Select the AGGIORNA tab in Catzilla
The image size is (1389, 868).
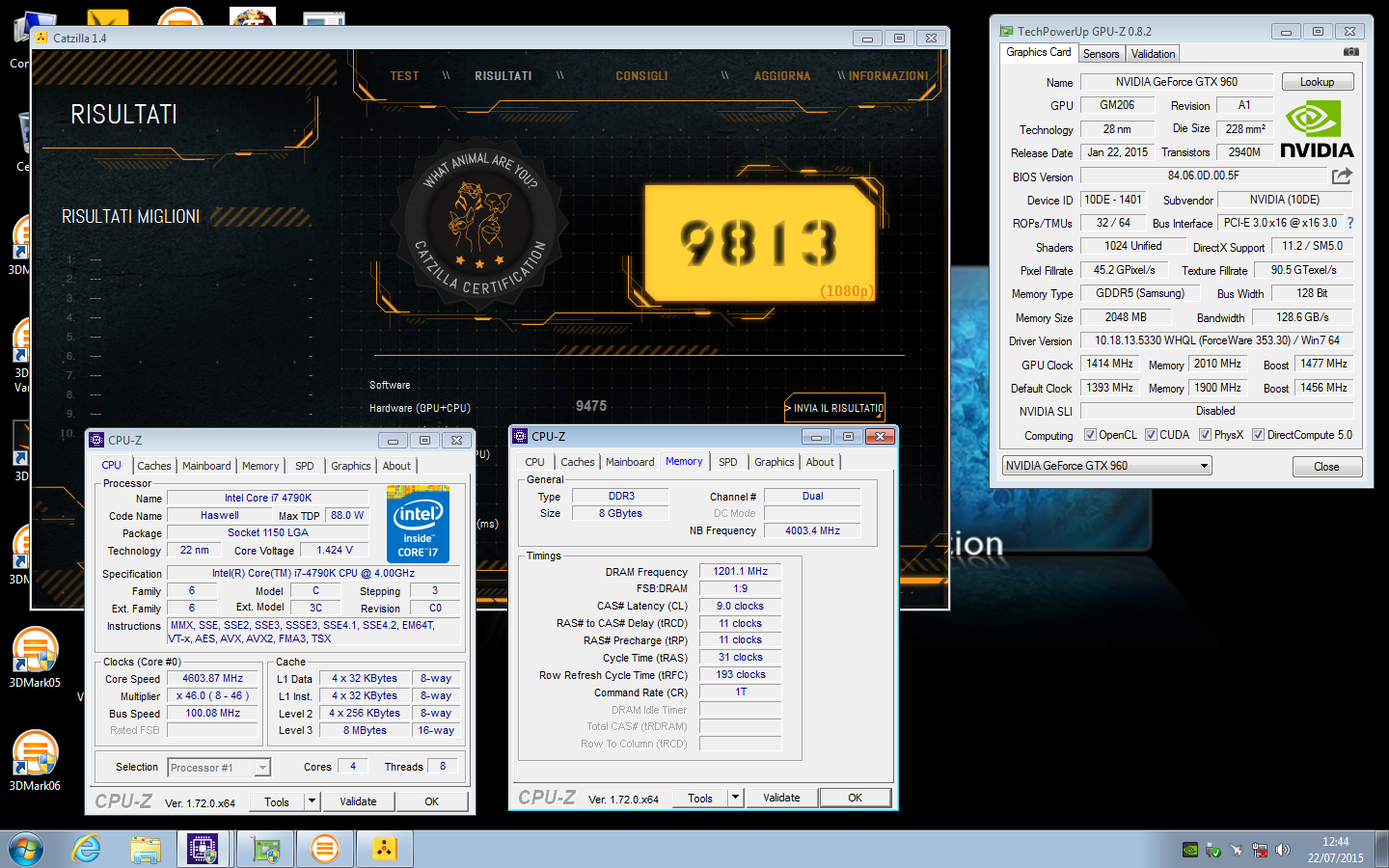click(x=782, y=76)
